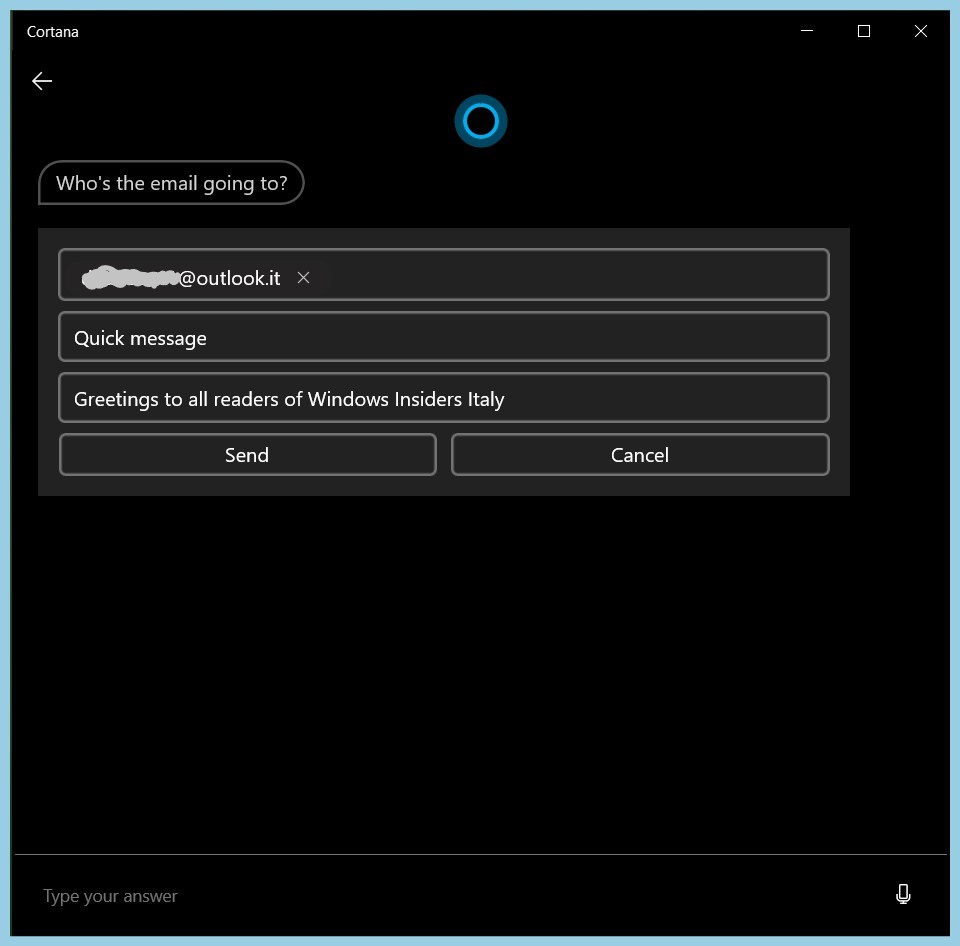Activate the microphone for voice input
This screenshot has height=946, width=960.
tap(903, 895)
